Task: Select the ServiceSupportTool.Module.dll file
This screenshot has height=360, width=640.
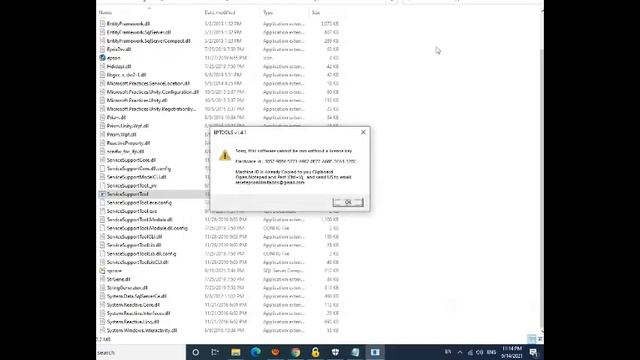Action: click(x=140, y=220)
